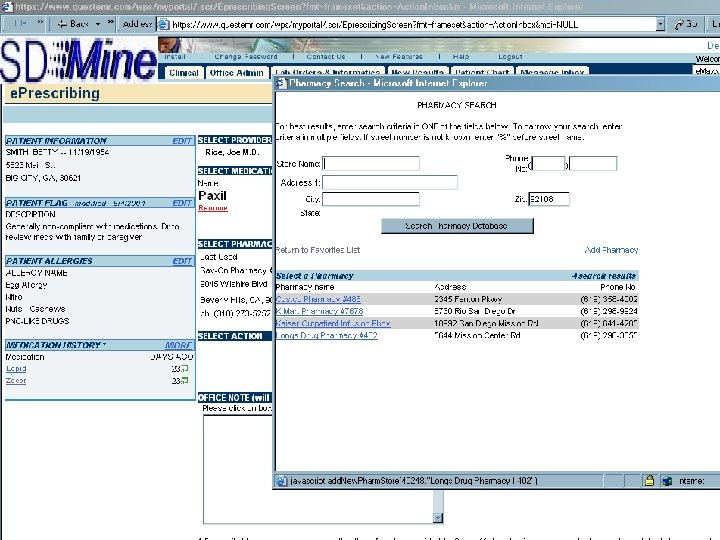Click the green icon beside Zocor days
The width and height of the screenshot is (720, 540).
[185, 380]
